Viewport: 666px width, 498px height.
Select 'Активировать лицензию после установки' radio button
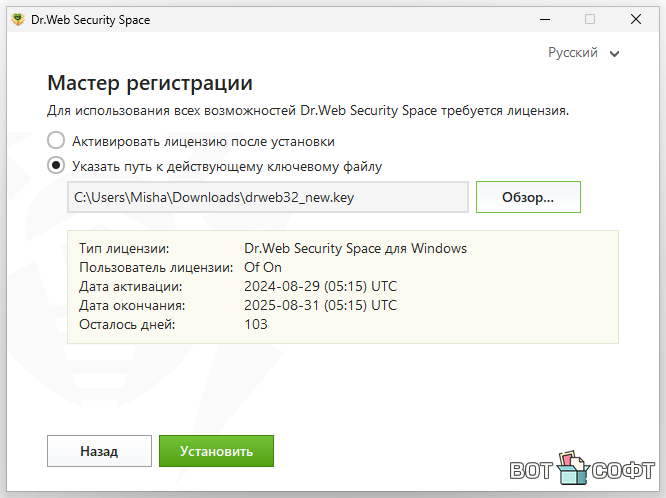click(x=56, y=141)
